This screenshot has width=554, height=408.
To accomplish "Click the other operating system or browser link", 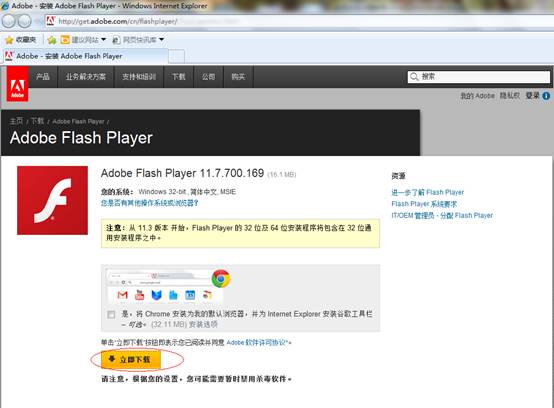I will point(149,203).
